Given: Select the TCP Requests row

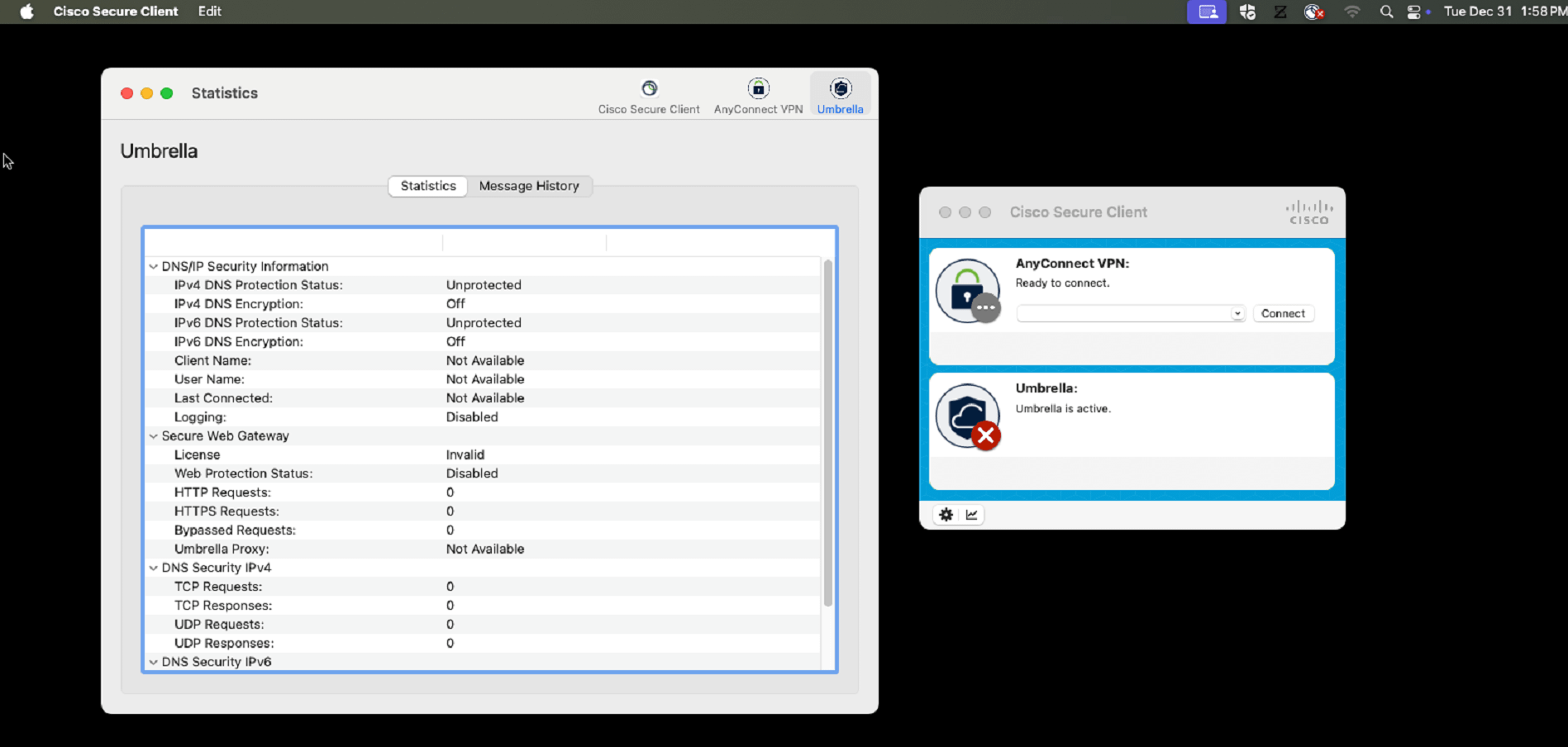Looking at the screenshot, I should click(483, 587).
